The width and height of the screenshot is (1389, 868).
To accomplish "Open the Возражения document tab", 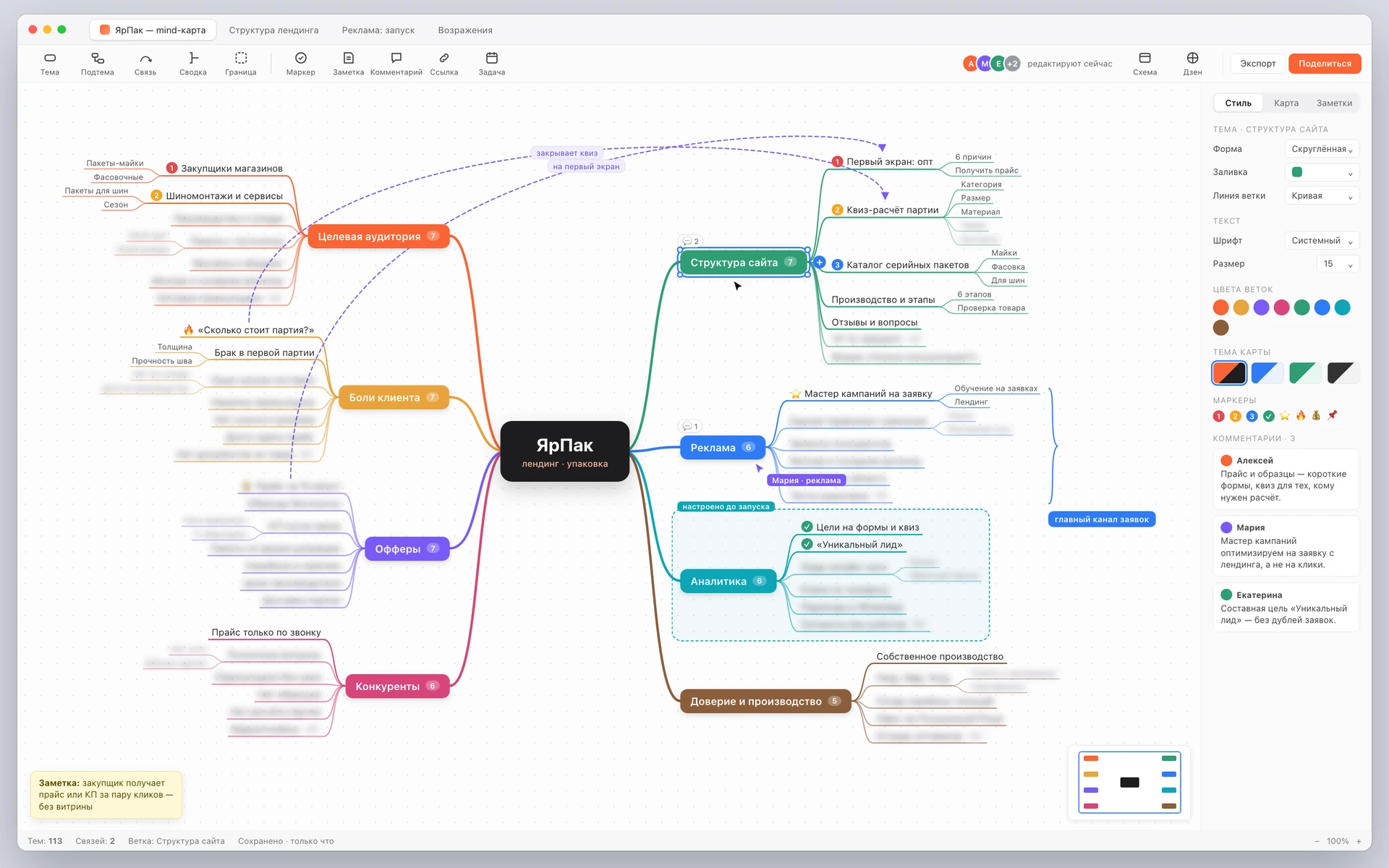I will tap(465, 30).
